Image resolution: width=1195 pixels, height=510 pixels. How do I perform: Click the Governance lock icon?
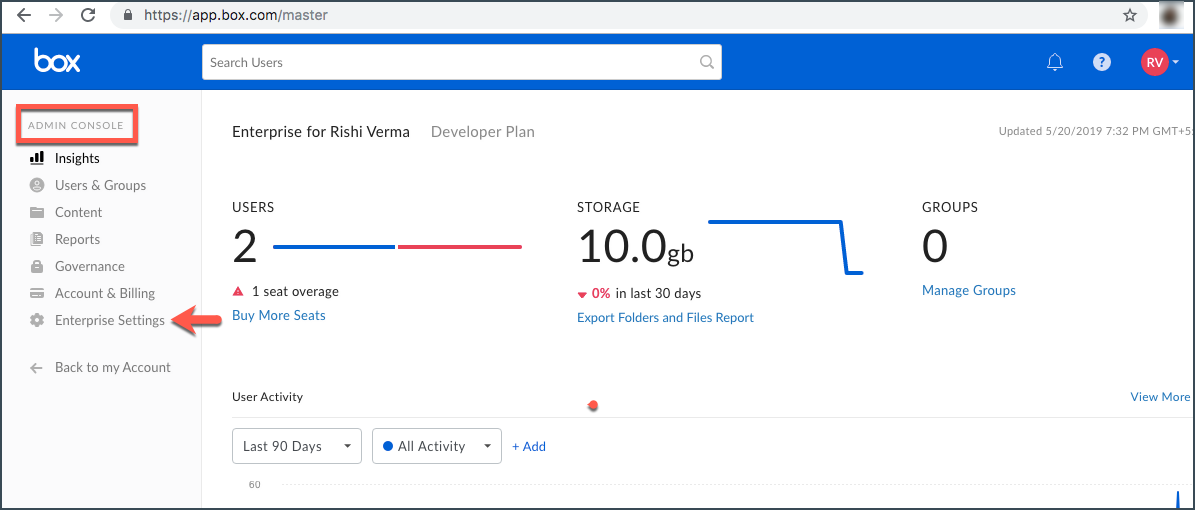click(x=37, y=266)
